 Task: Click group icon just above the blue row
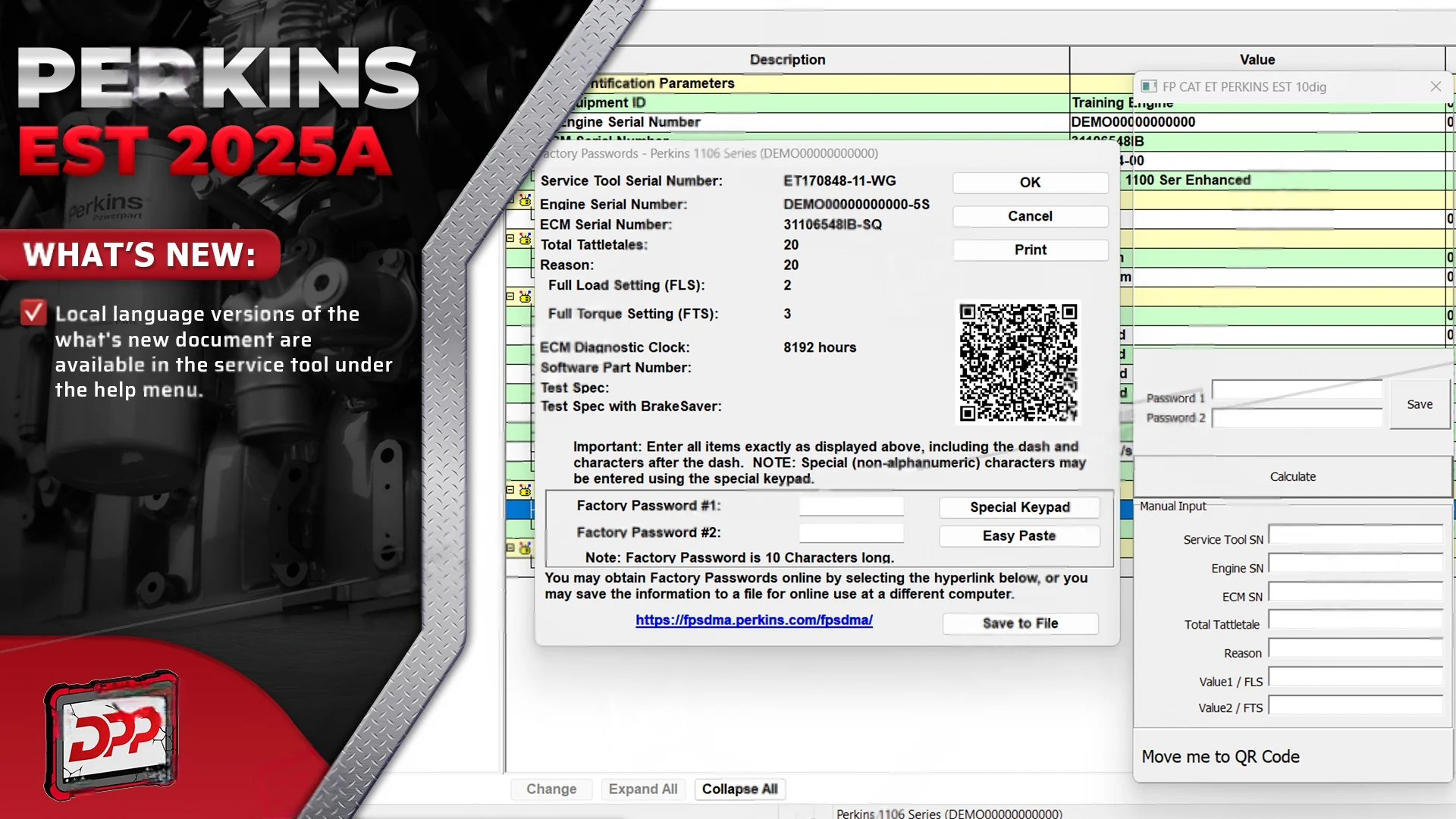[525, 490]
